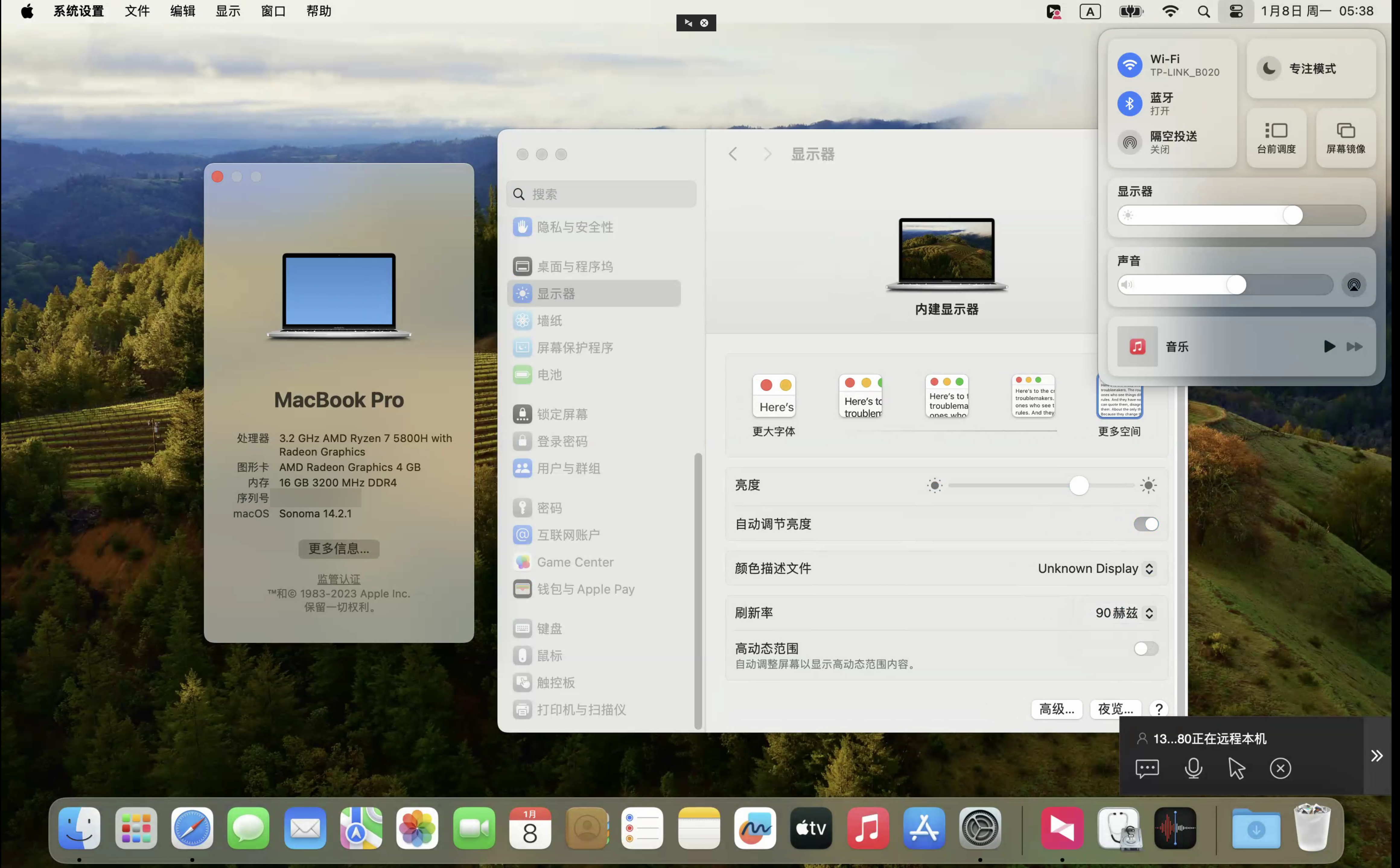1400x868 pixels.
Task: Click 更多信息... in About This Mac window
Action: coord(339,549)
